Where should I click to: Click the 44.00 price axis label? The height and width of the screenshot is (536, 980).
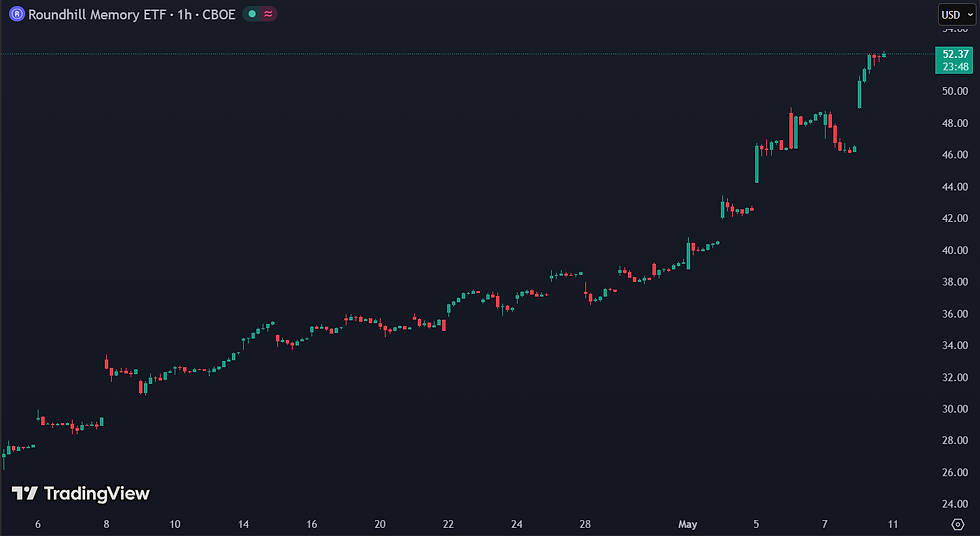point(955,186)
